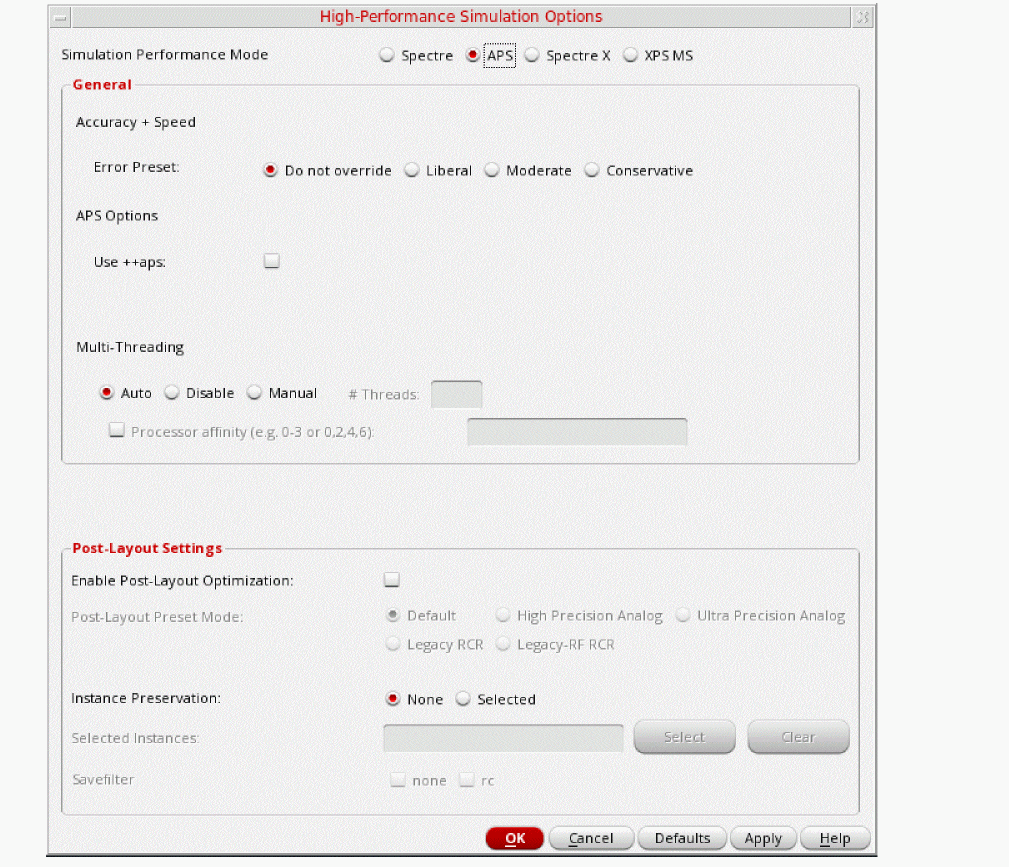Click the Error Preset label
This screenshot has width=1009, height=867.
point(136,167)
